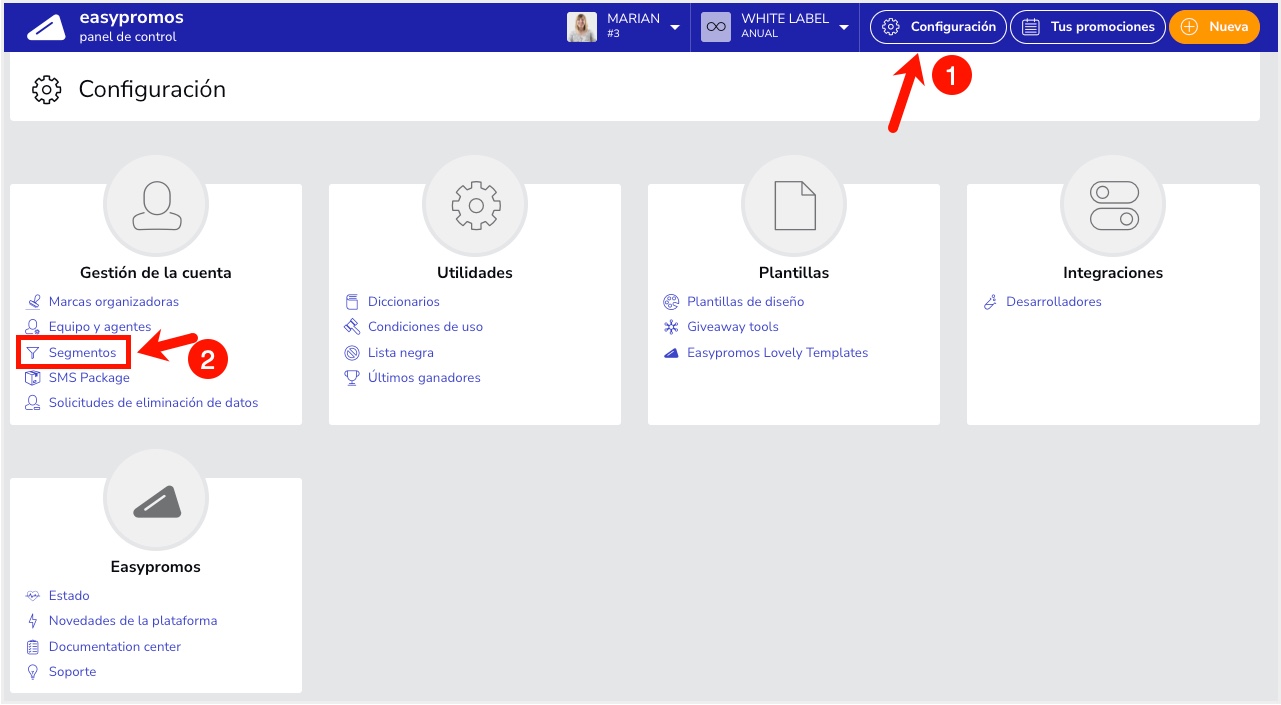Open the Documentation center link
The height and width of the screenshot is (705, 1281).
pyautogui.click(x=115, y=647)
